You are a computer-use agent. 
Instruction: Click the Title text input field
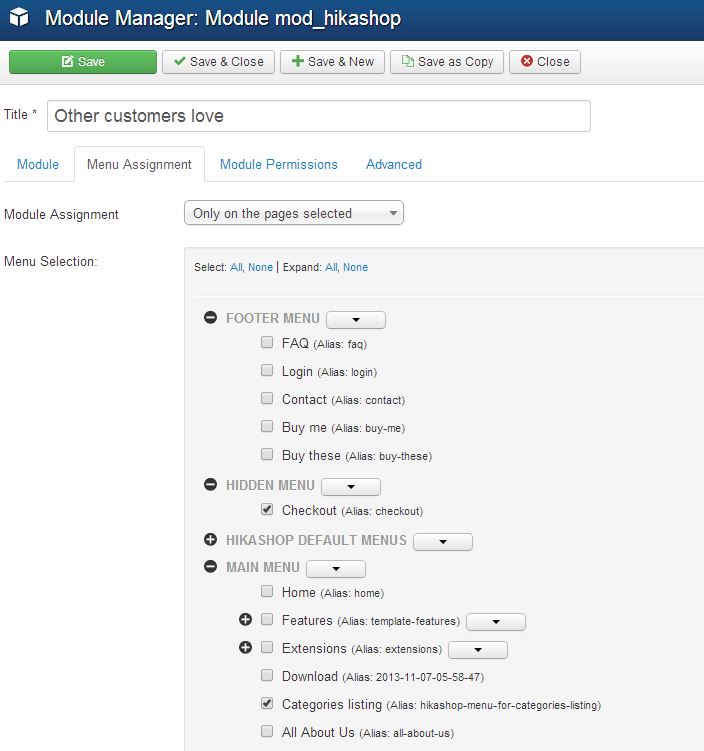tap(318, 116)
